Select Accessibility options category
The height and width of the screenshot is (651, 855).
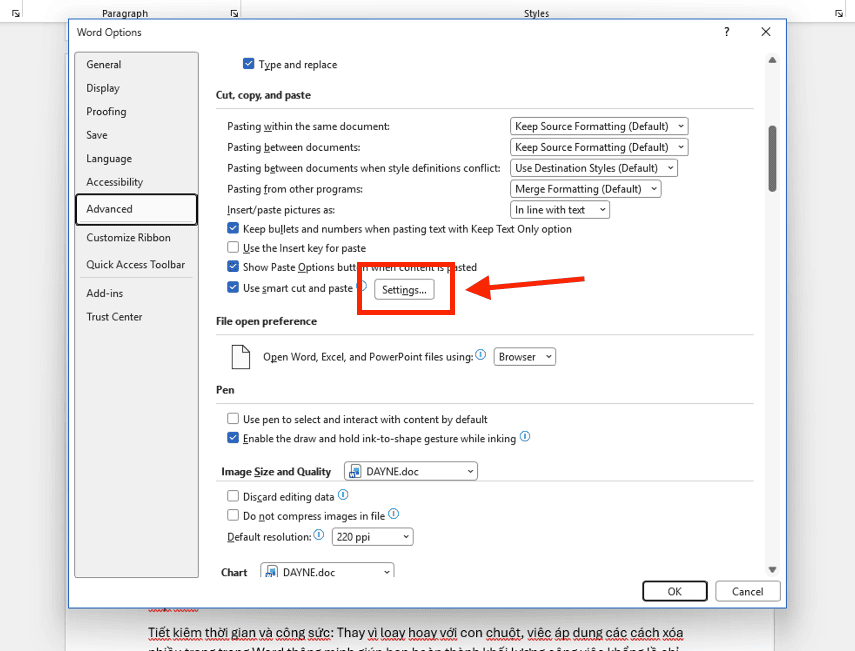click(136, 182)
